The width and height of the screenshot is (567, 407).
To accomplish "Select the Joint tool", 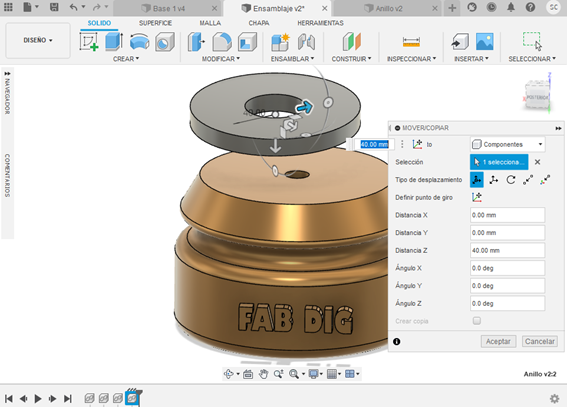I will tap(306, 42).
